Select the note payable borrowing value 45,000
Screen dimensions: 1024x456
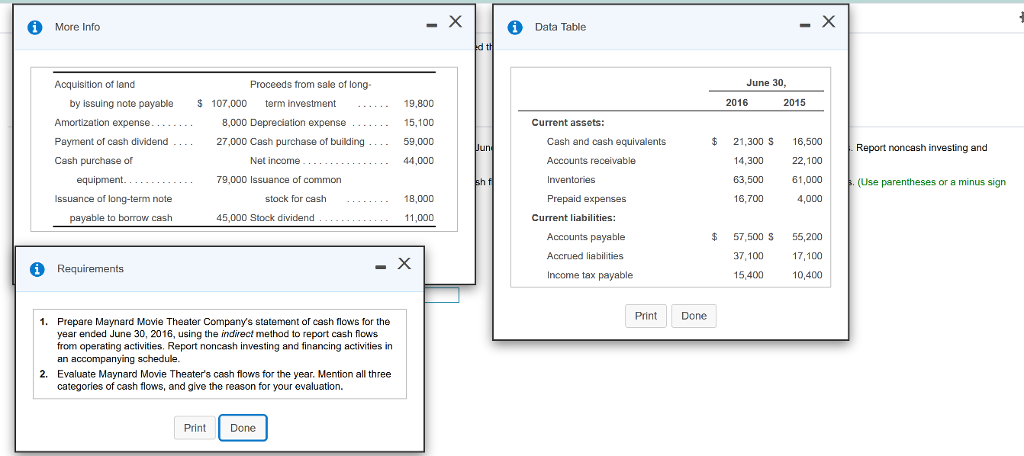[232, 218]
